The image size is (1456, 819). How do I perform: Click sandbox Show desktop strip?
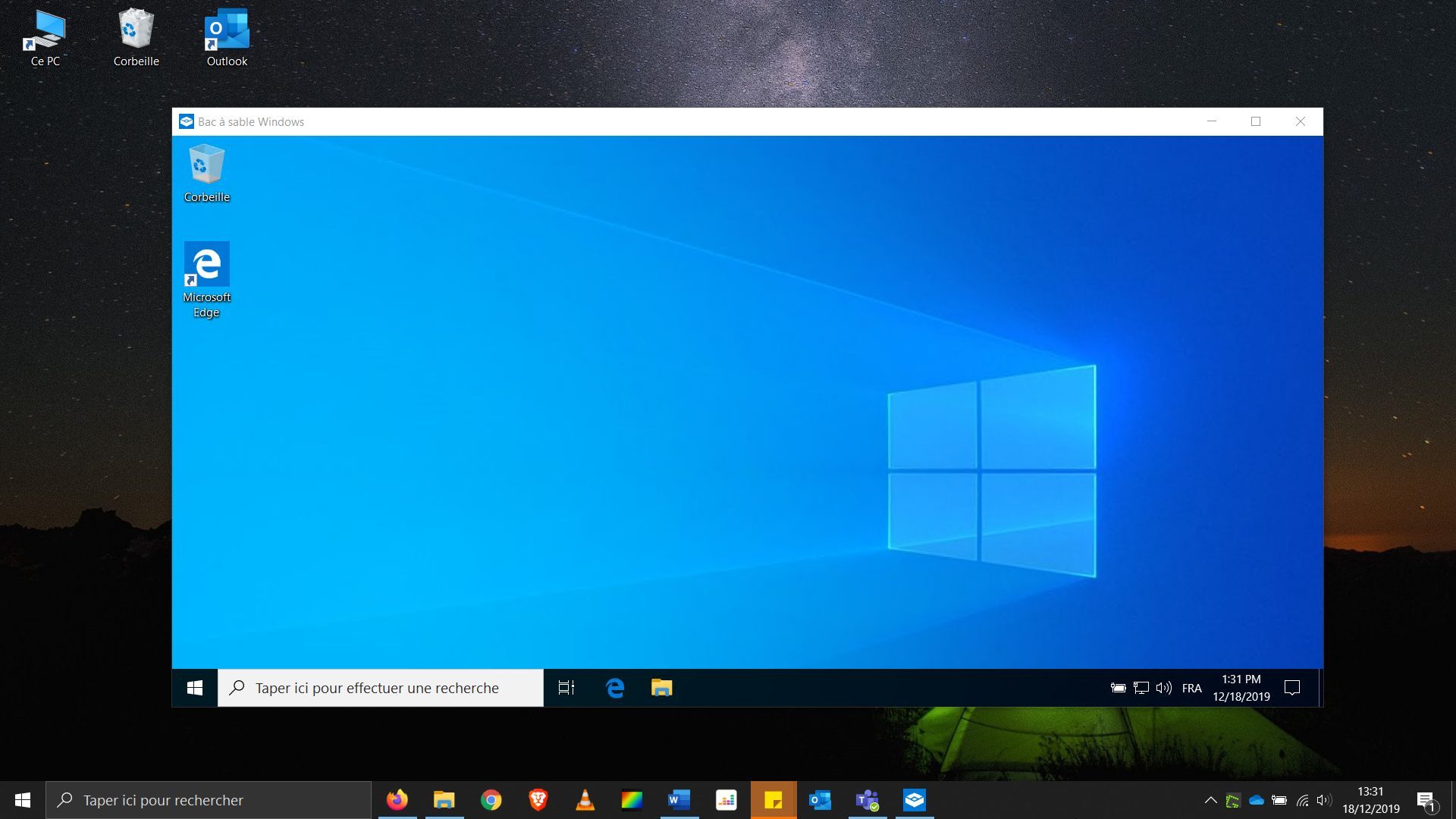[1320, 688]
